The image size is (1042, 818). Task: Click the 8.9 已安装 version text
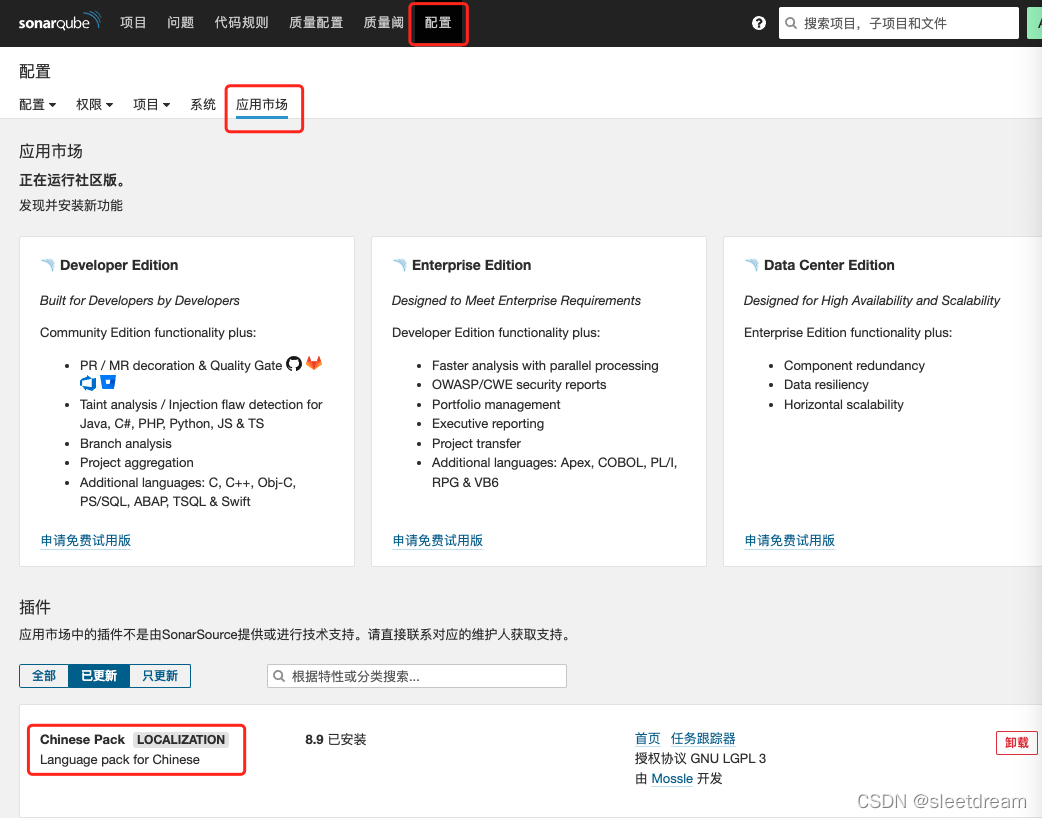tap(336, 740)
